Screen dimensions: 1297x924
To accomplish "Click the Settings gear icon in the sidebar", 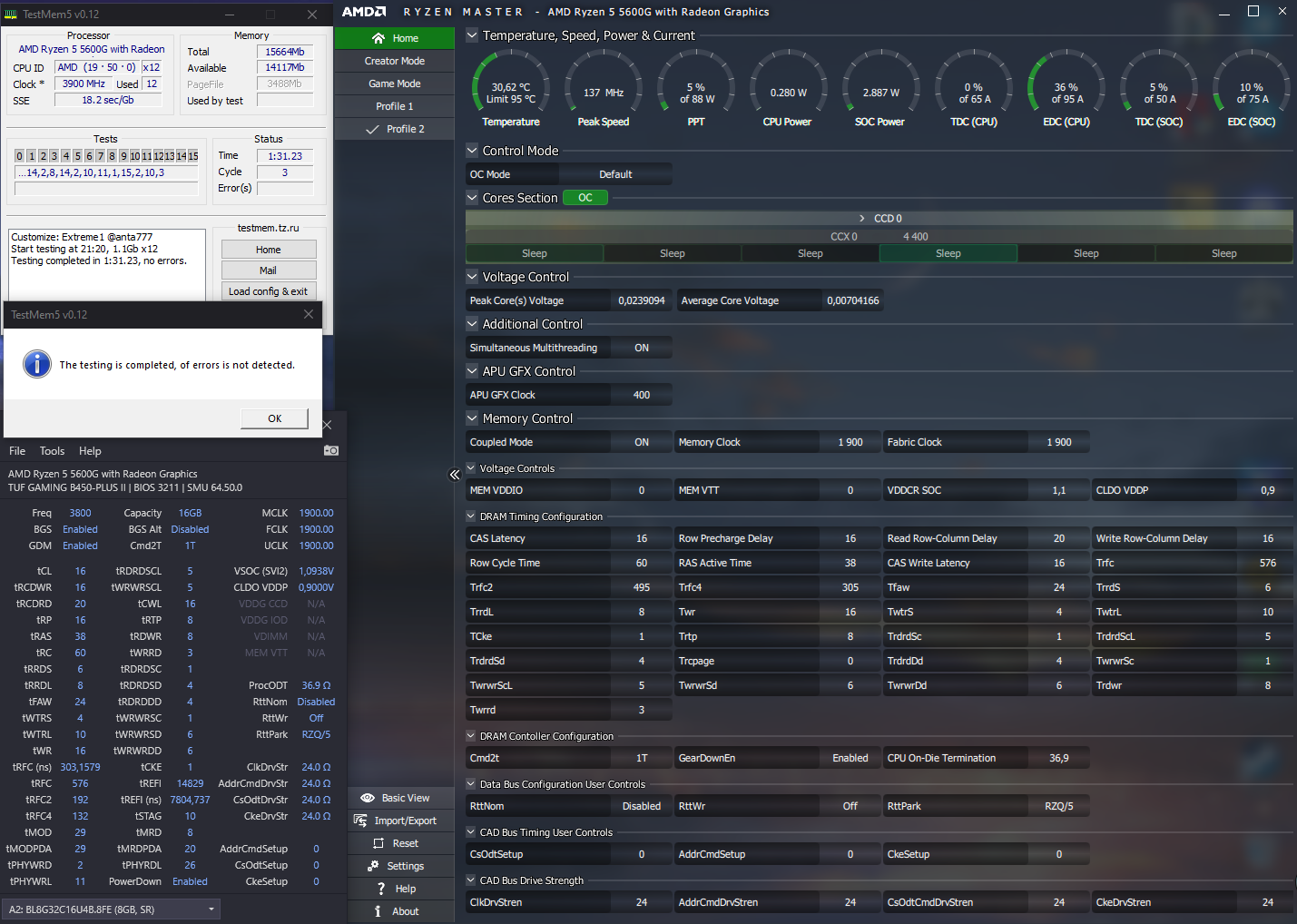I will pos(373,866).
